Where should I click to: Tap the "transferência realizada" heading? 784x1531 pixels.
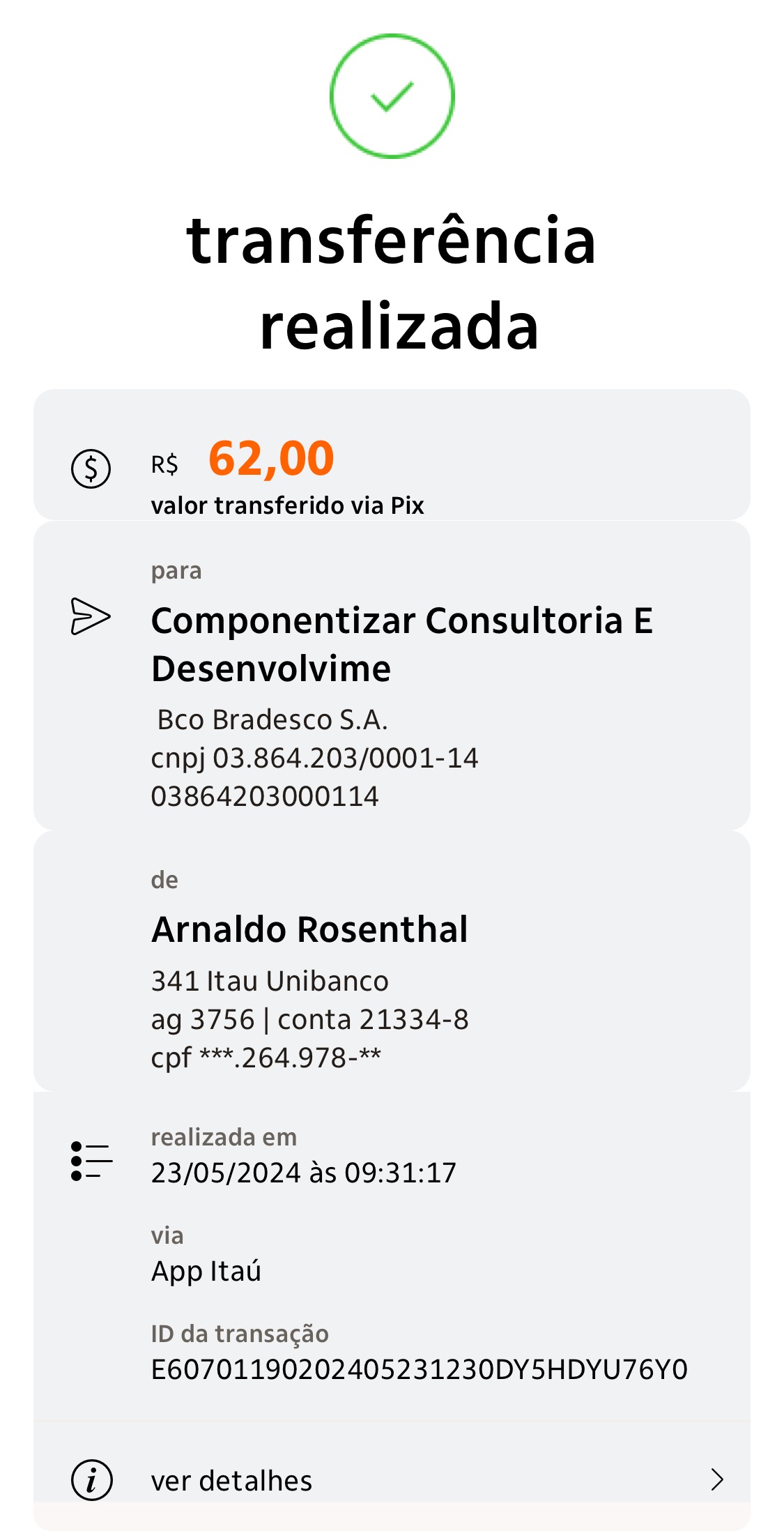(x=392, y=282)
